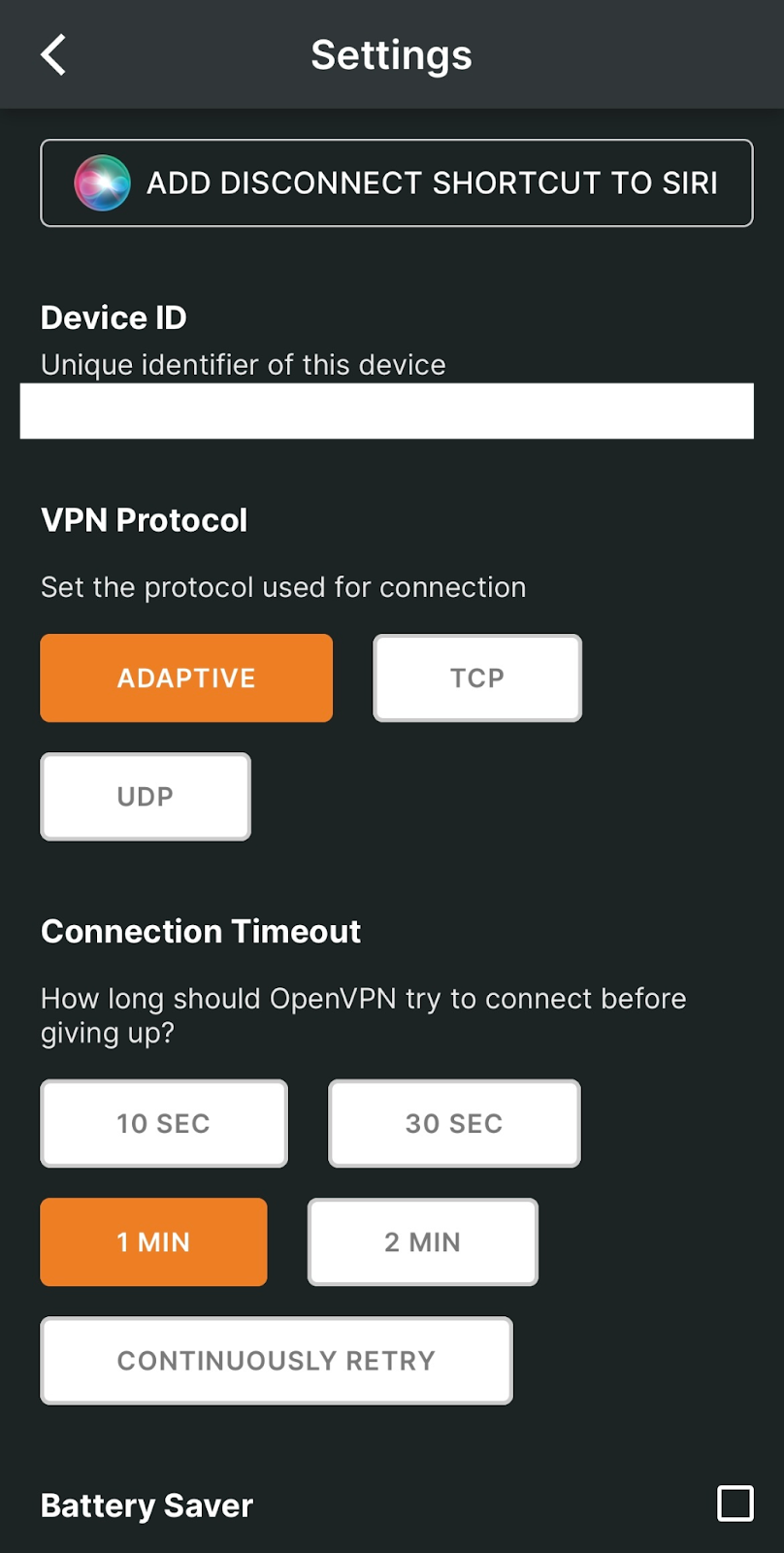Tap the Connection Timeout heading
784x1553 pixels.
coord(201,932)
